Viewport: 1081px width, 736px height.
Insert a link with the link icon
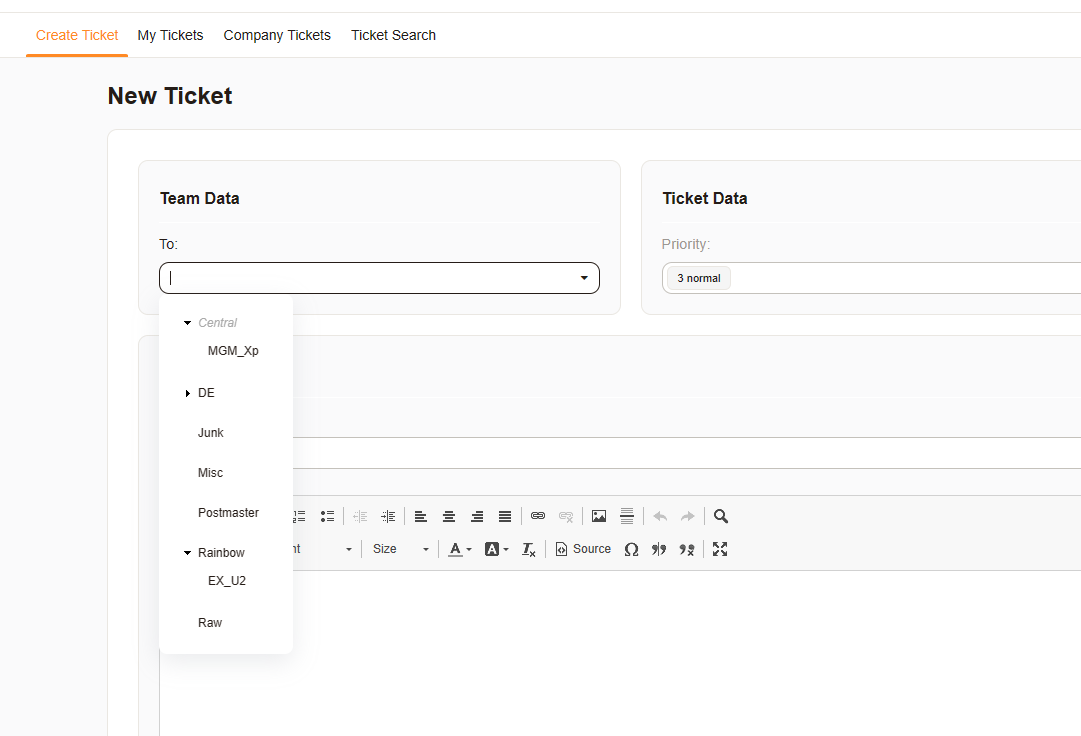pyautogui.click(x=538, y=517)
